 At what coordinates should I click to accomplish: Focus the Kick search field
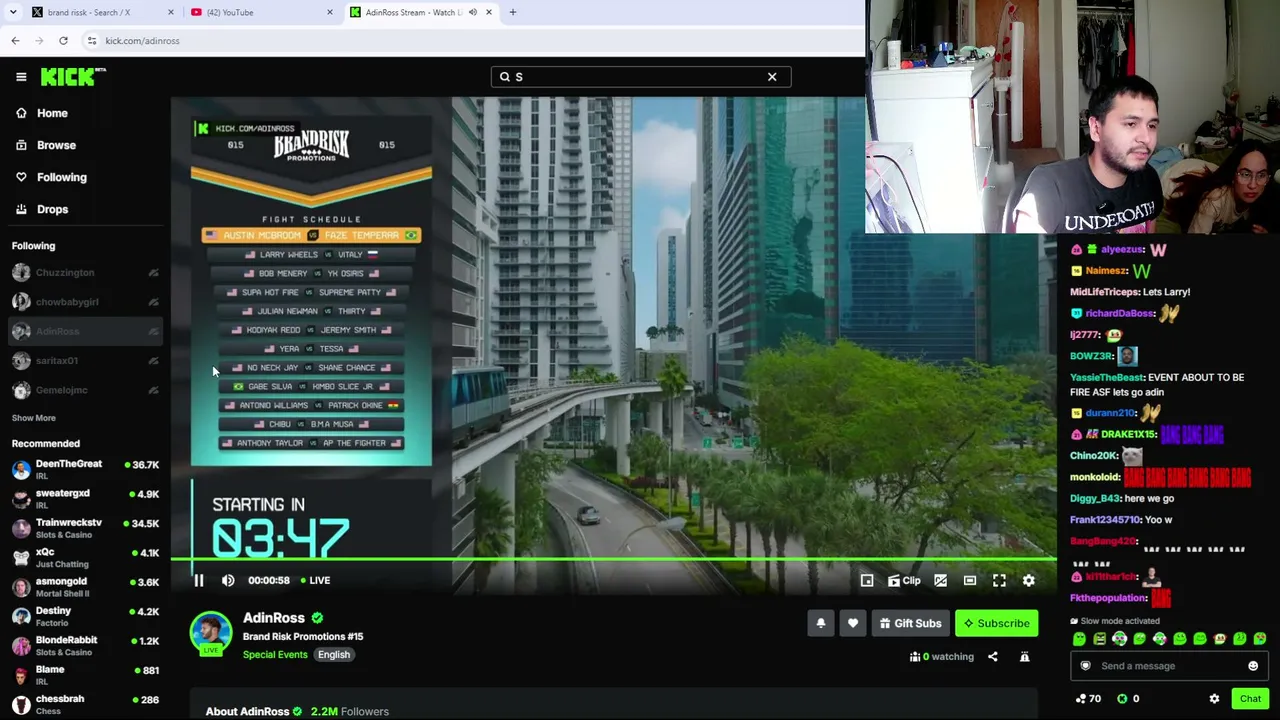(640, 77)
